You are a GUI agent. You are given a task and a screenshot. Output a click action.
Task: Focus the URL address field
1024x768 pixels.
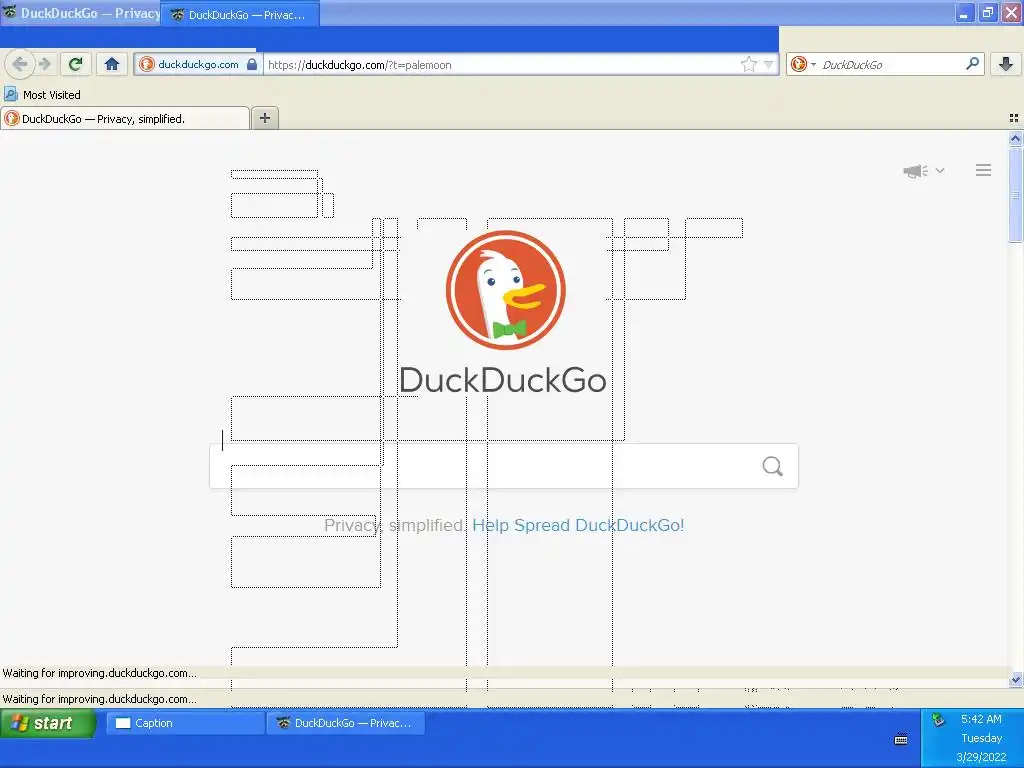[x=503, y=64]
